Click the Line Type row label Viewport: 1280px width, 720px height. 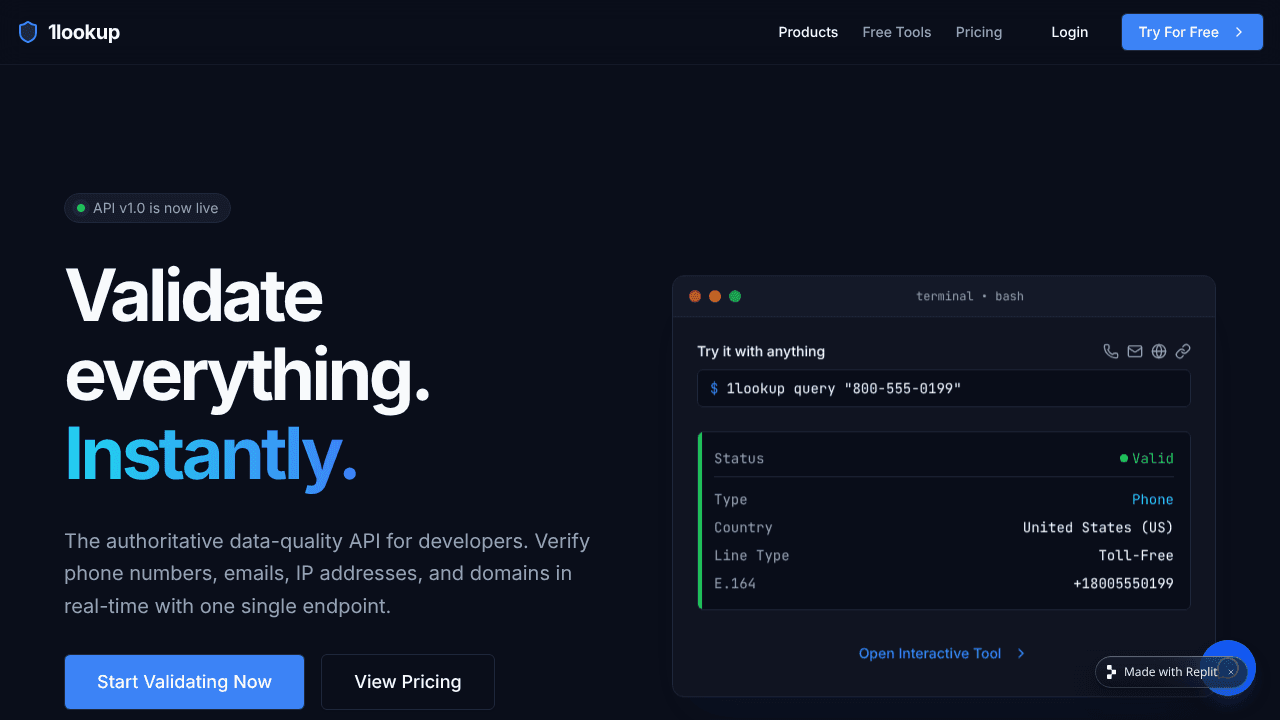pyautogui.click(x=752, y=555)
